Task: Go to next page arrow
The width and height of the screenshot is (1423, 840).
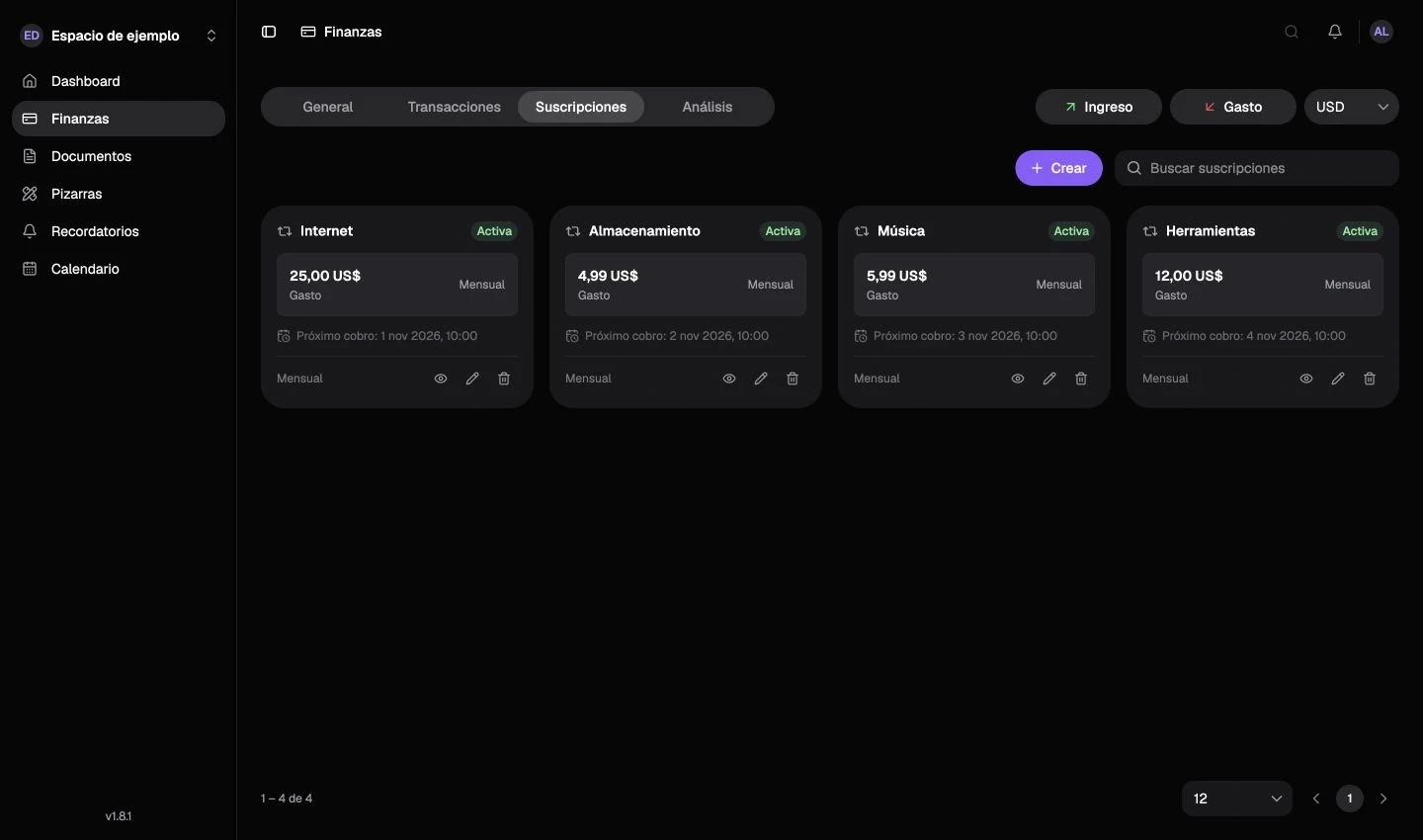Action: click(x=1383, y=798)
